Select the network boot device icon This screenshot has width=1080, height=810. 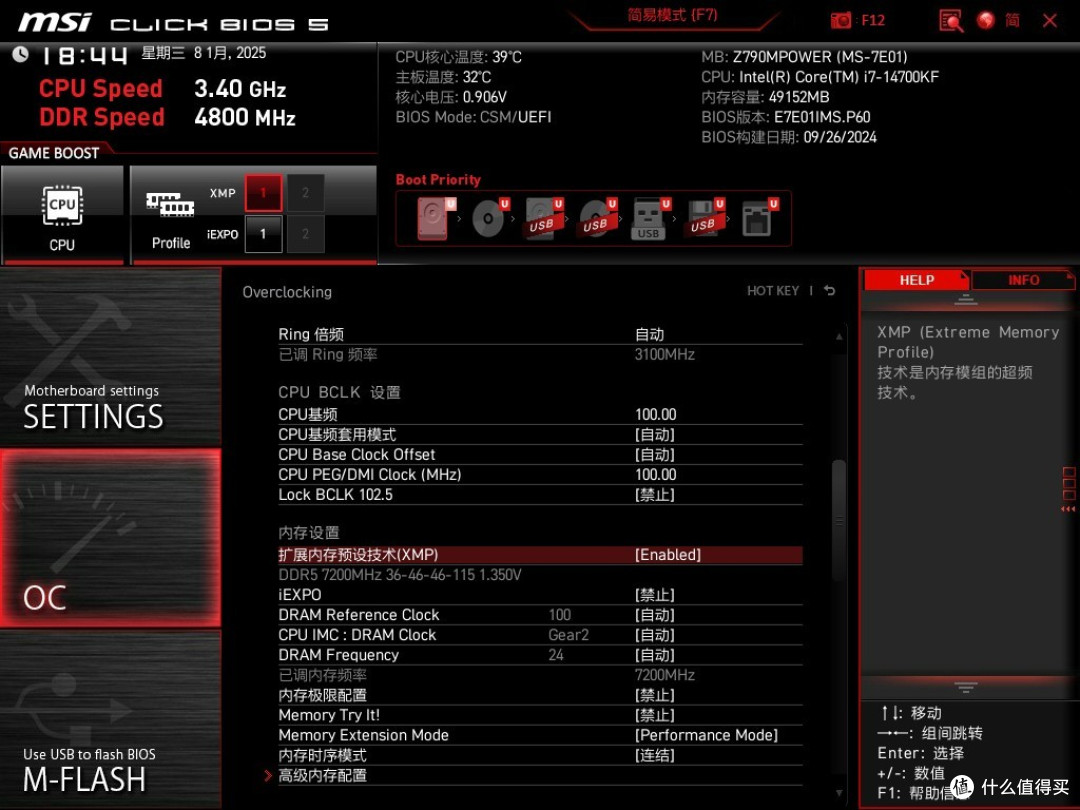(760, 218)
